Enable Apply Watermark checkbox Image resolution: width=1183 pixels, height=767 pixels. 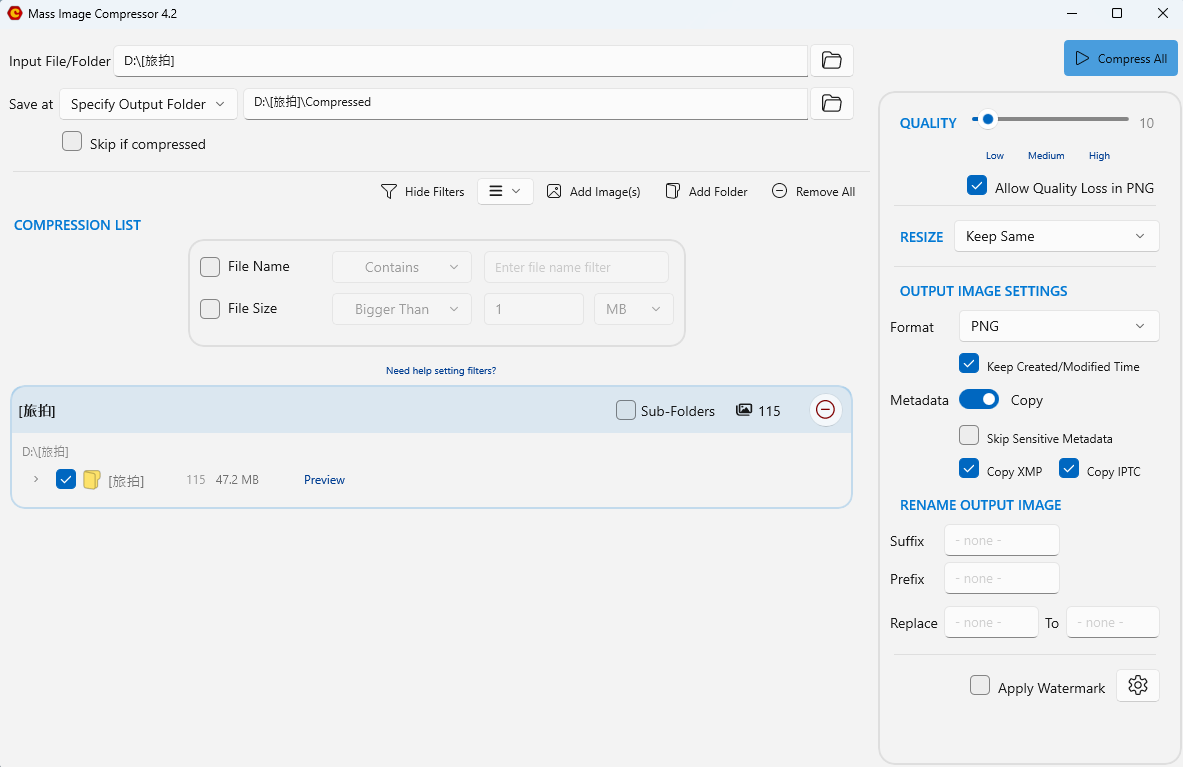click(x=980, y=686)
